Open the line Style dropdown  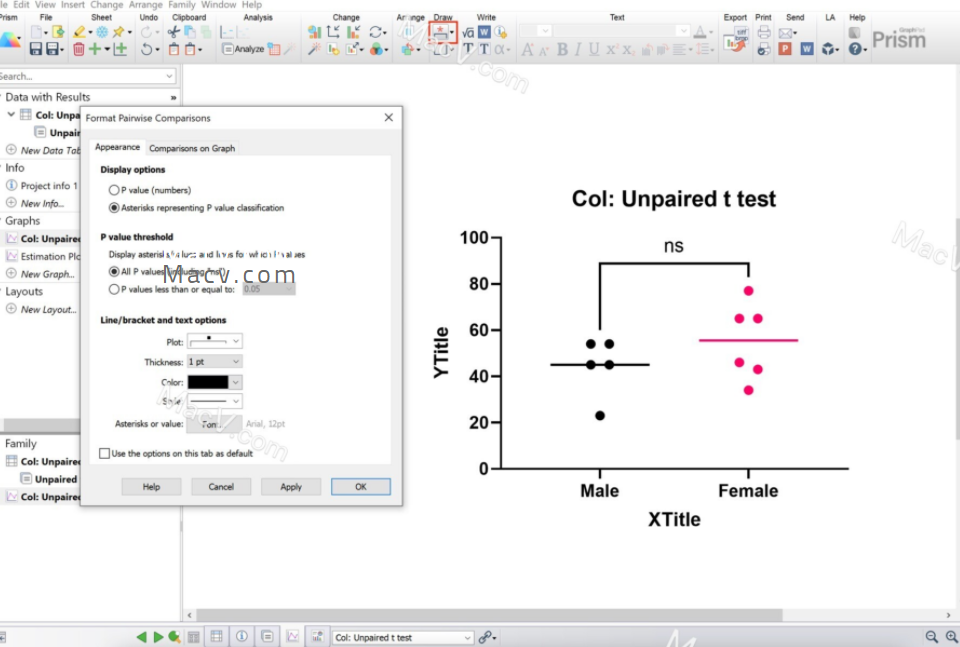pyautogui.click(x=214, y=401)
